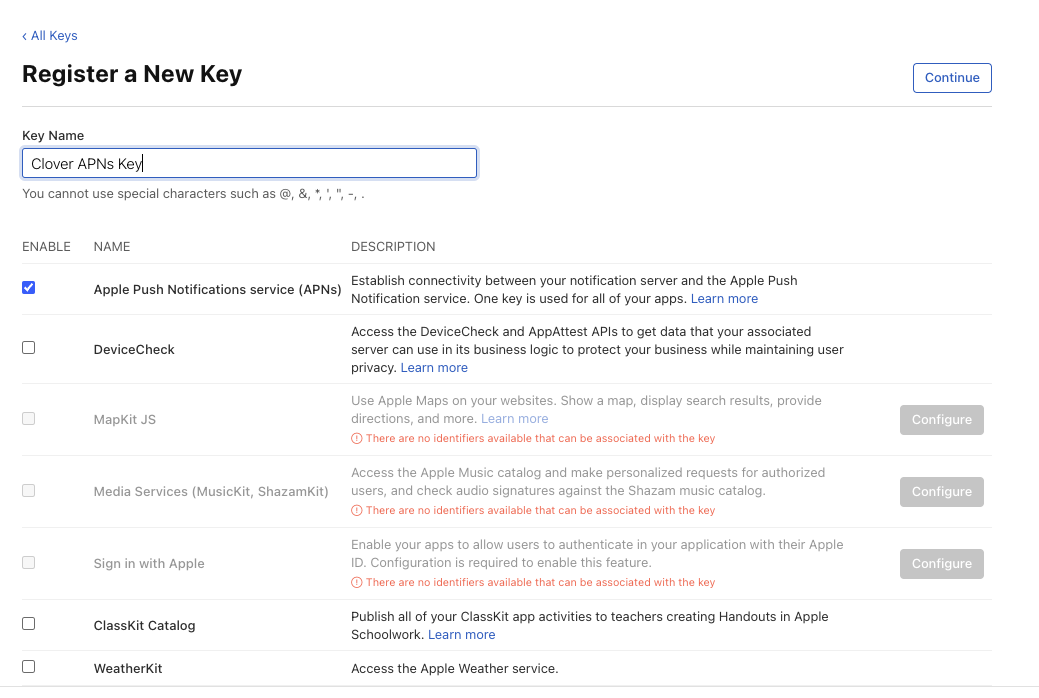Open Learn more about MapKit JS

coord(514,418)
